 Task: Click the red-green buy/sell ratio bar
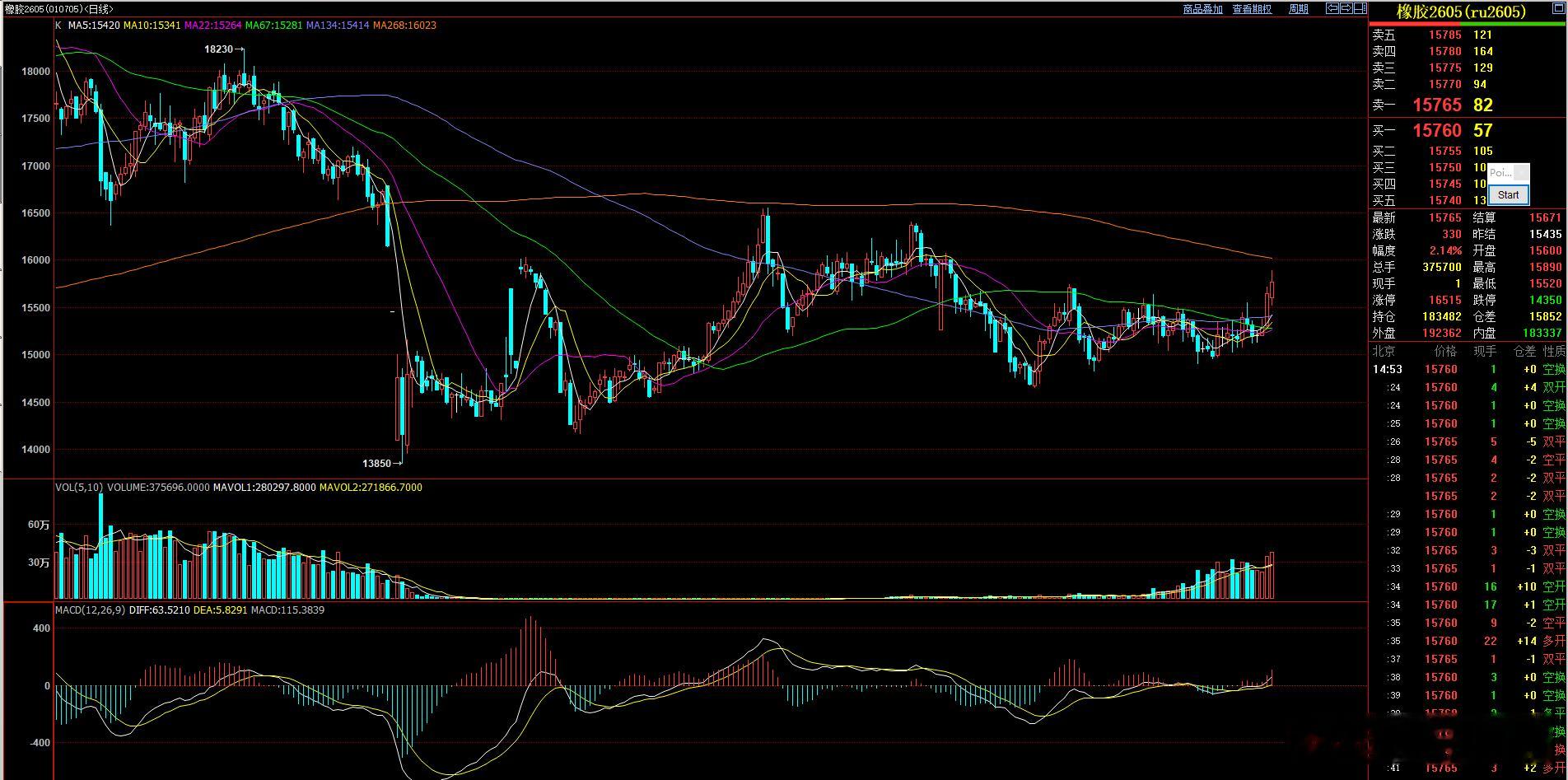click(1468, 24)
